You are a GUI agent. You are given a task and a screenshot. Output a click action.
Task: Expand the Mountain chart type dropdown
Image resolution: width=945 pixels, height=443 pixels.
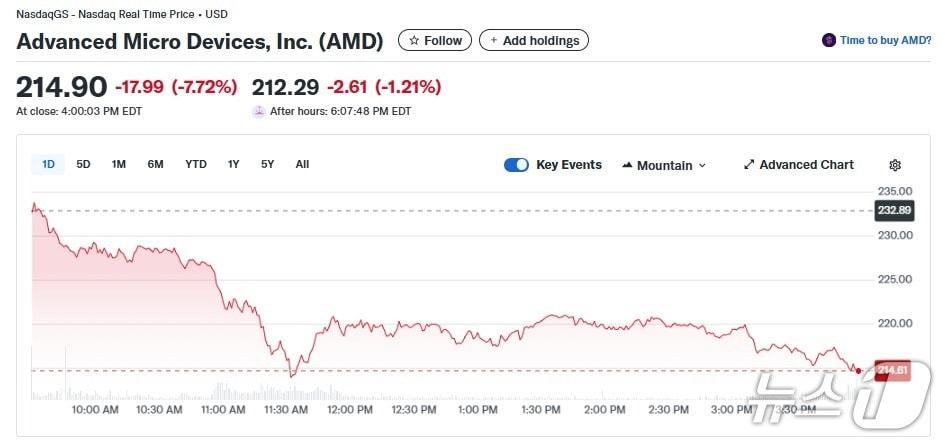(702, 166)
